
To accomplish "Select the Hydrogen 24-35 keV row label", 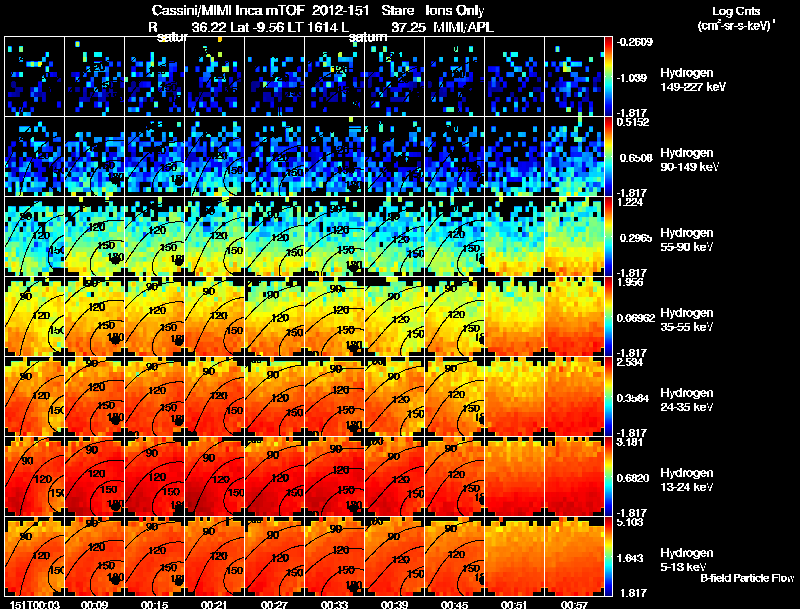I will [x=687, y=400].
